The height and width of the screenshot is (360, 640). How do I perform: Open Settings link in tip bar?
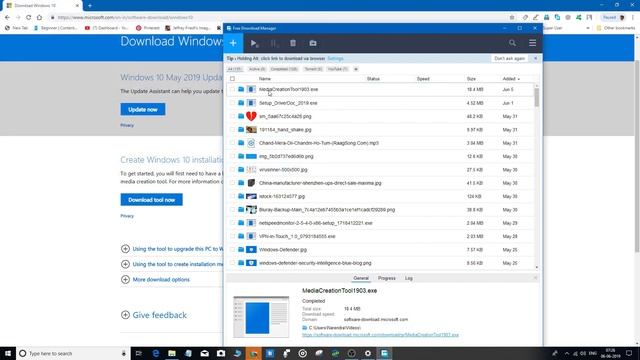point(335,58)
